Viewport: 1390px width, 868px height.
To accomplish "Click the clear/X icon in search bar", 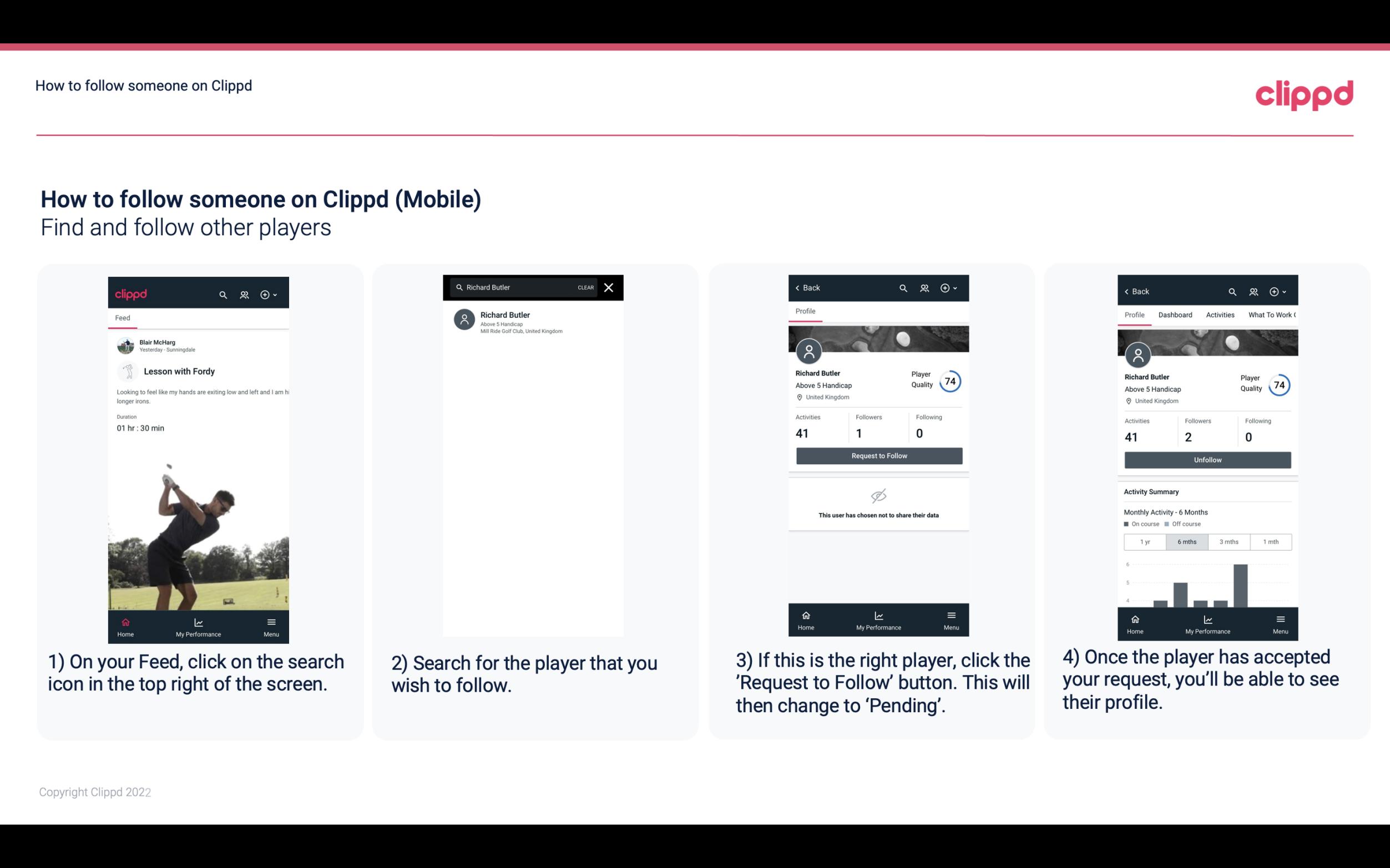I will 610,287.
